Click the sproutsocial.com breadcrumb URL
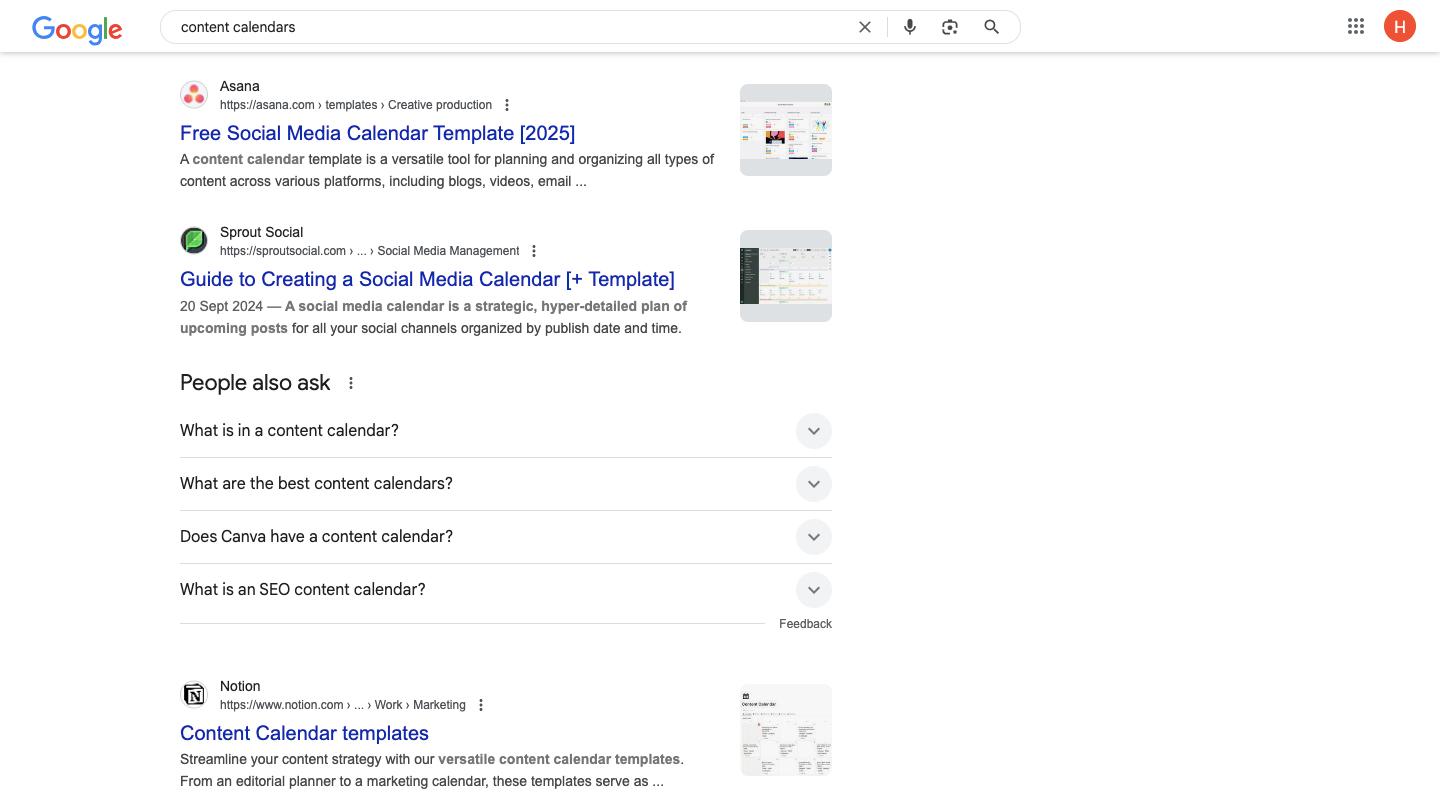Screen dimensions: 1440x812 tap(369, 251)
